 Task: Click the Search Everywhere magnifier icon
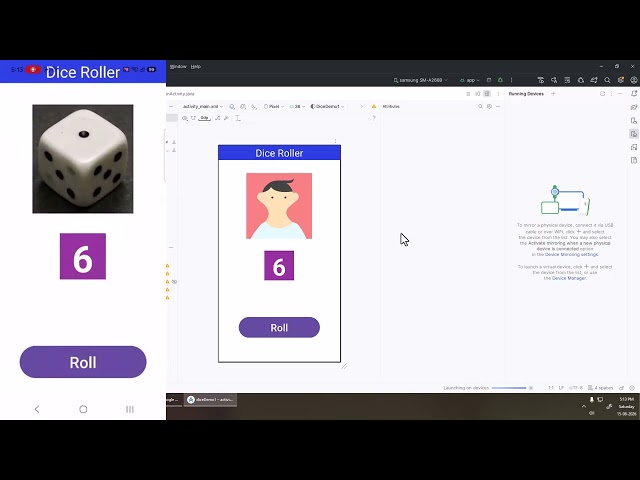click(x=607, y=80)
